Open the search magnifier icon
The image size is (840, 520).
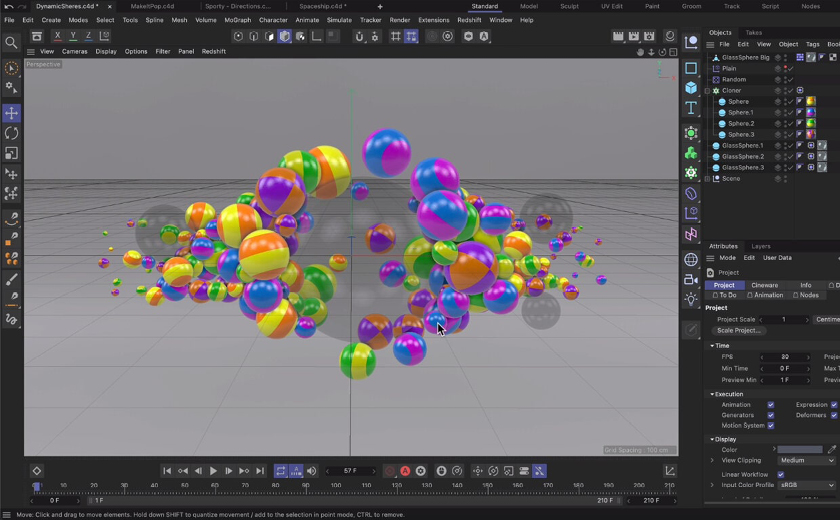[12, 42]
